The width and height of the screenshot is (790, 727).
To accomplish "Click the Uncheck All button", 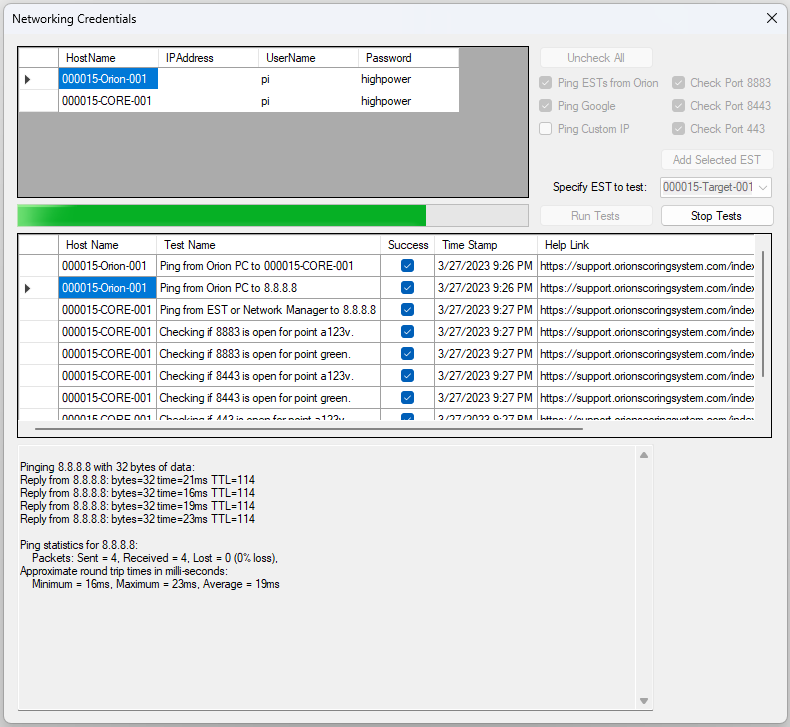I will pyautogui.click(x=596, y=58).
